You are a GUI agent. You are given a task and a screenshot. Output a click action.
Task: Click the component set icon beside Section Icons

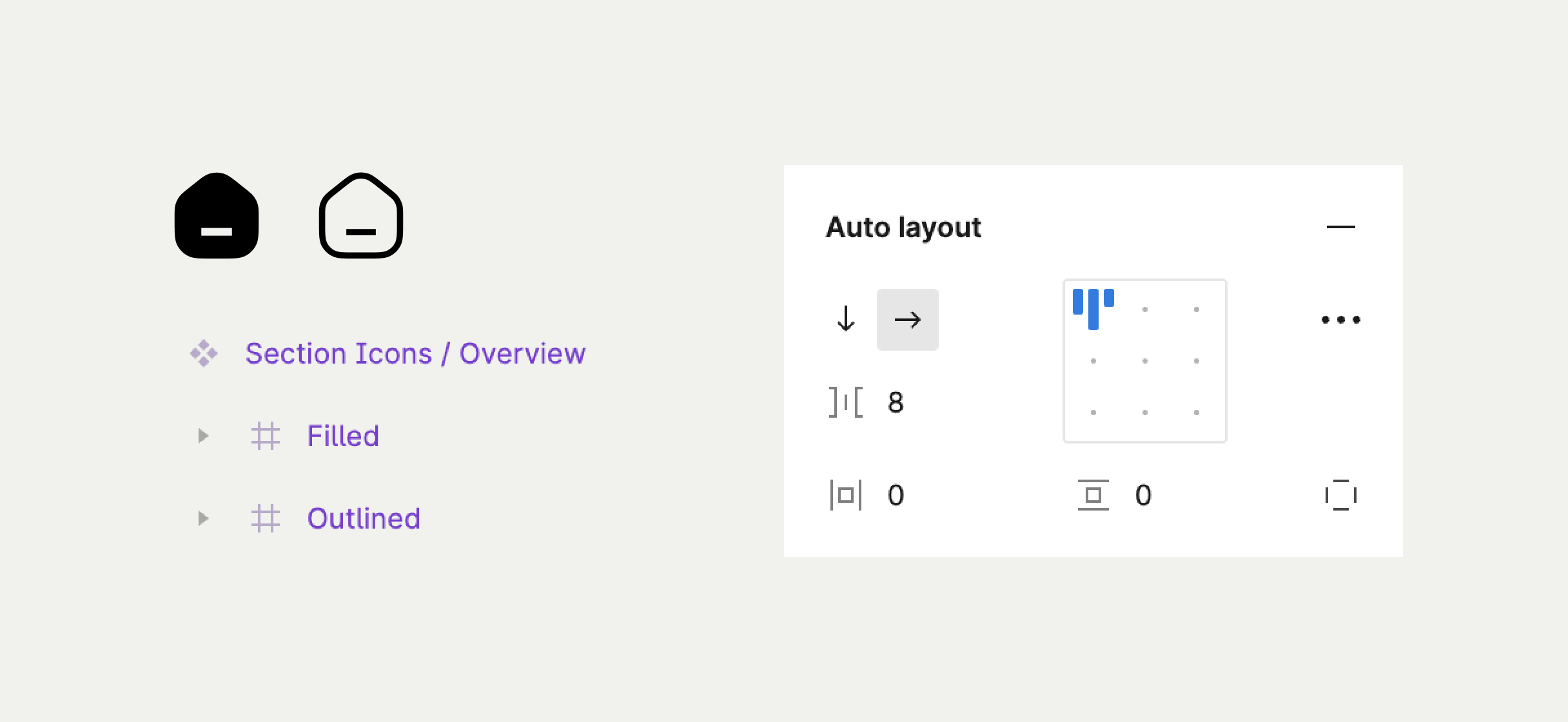tap(204, 353)
